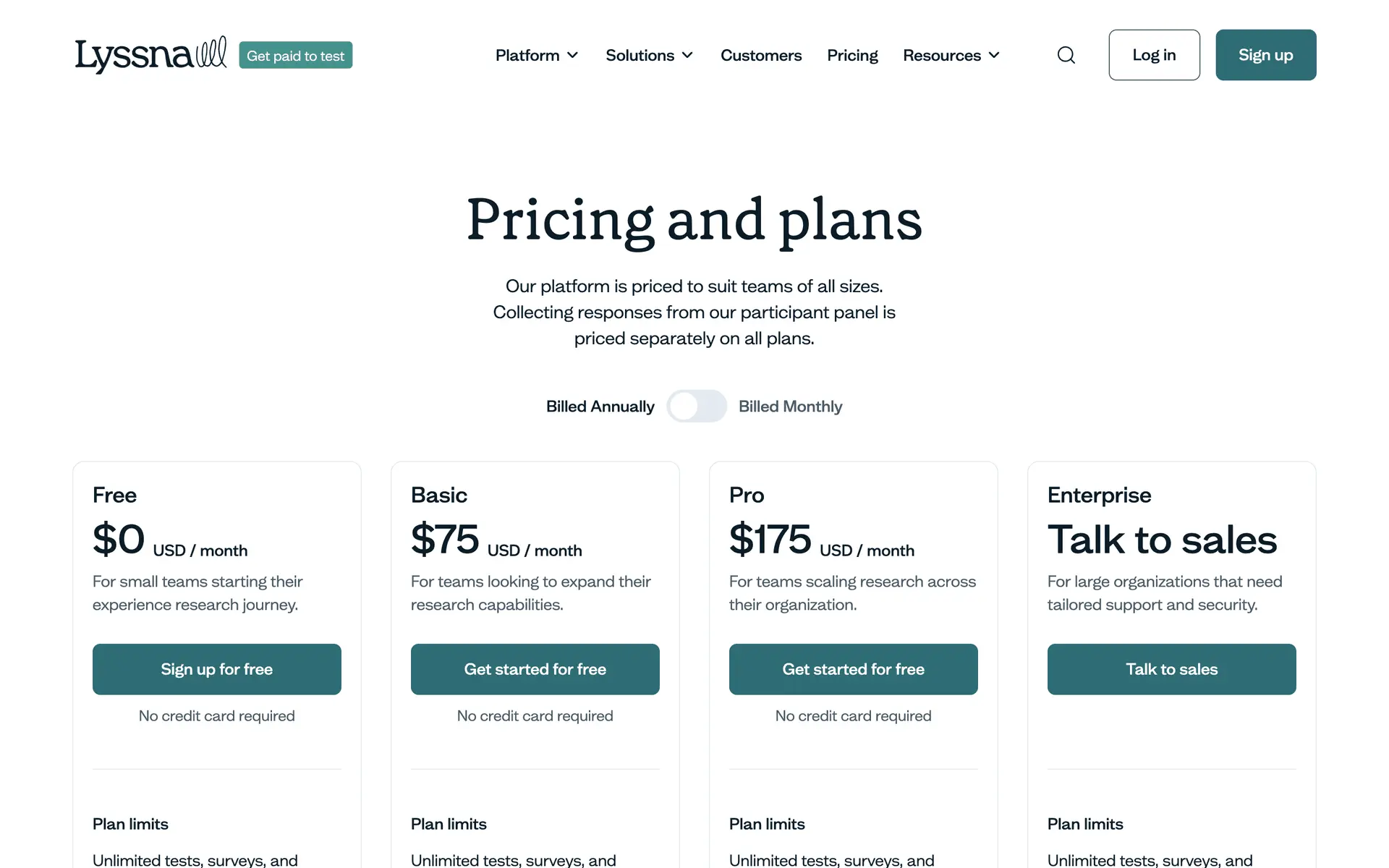Click Sign up for free button
The image size is (1389, 868).
217,669
